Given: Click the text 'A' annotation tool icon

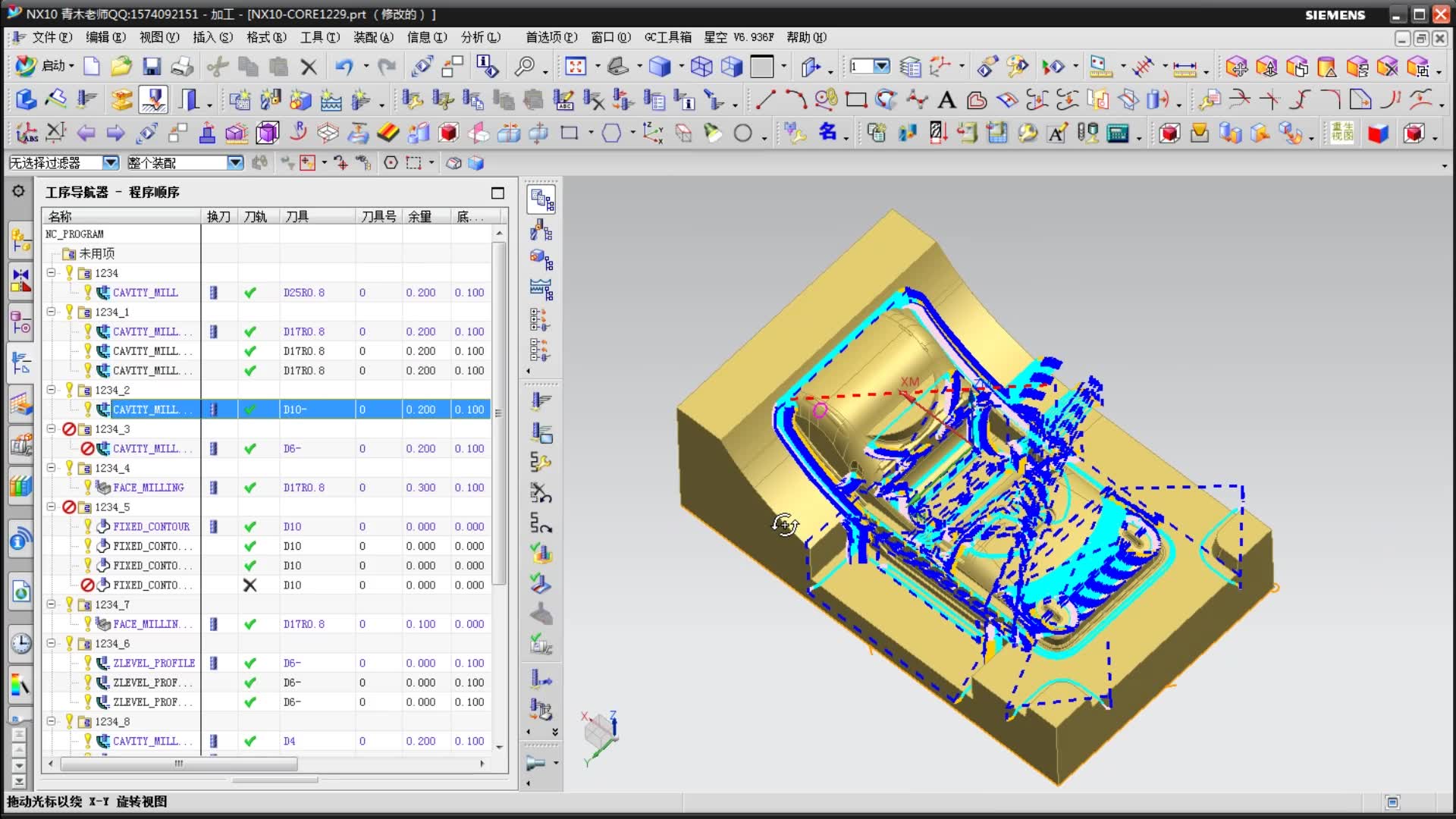Looking at the screenshot, I should point(946,100).
